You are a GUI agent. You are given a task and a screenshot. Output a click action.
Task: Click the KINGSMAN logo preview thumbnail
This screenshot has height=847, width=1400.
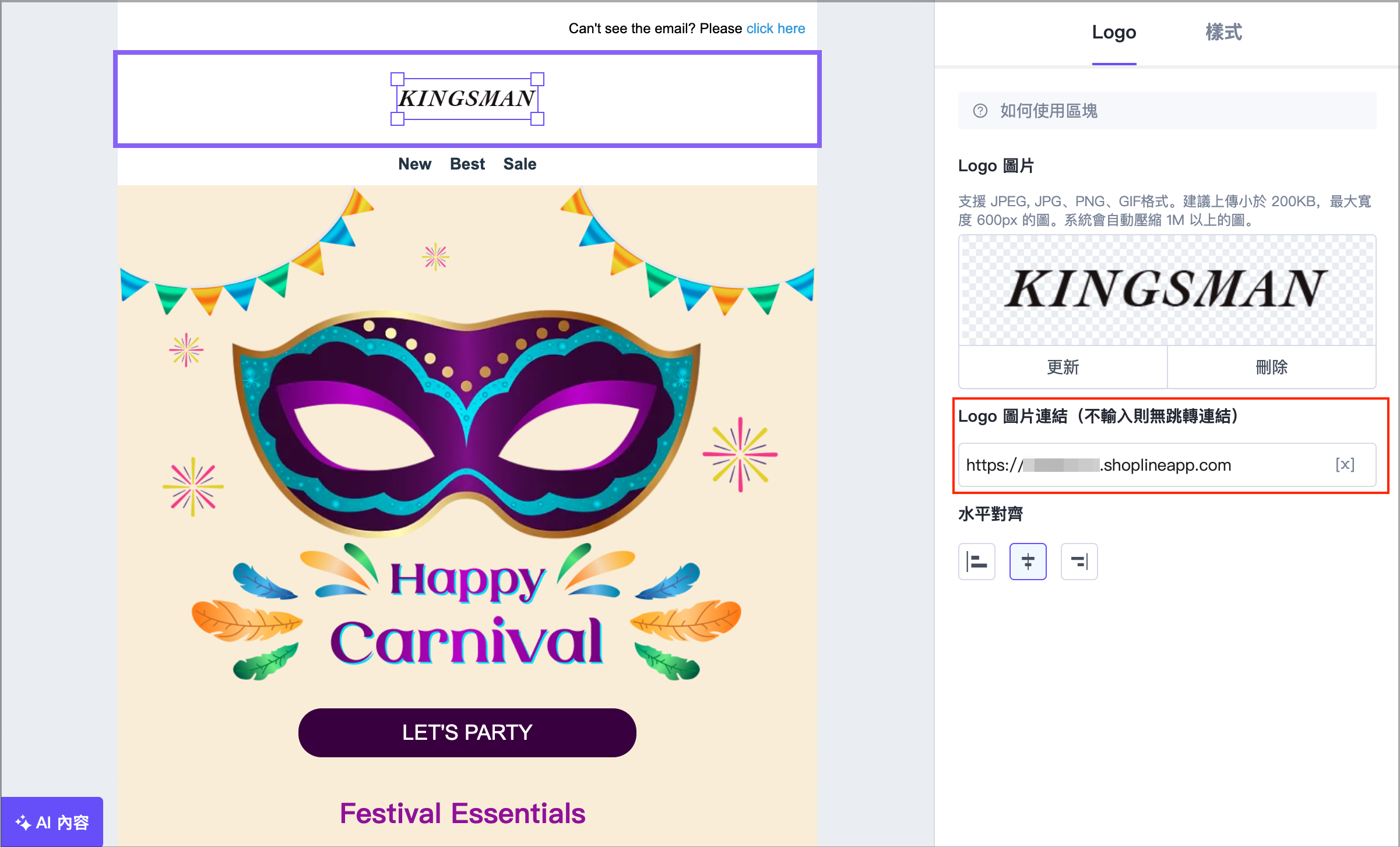[1167, 290]
